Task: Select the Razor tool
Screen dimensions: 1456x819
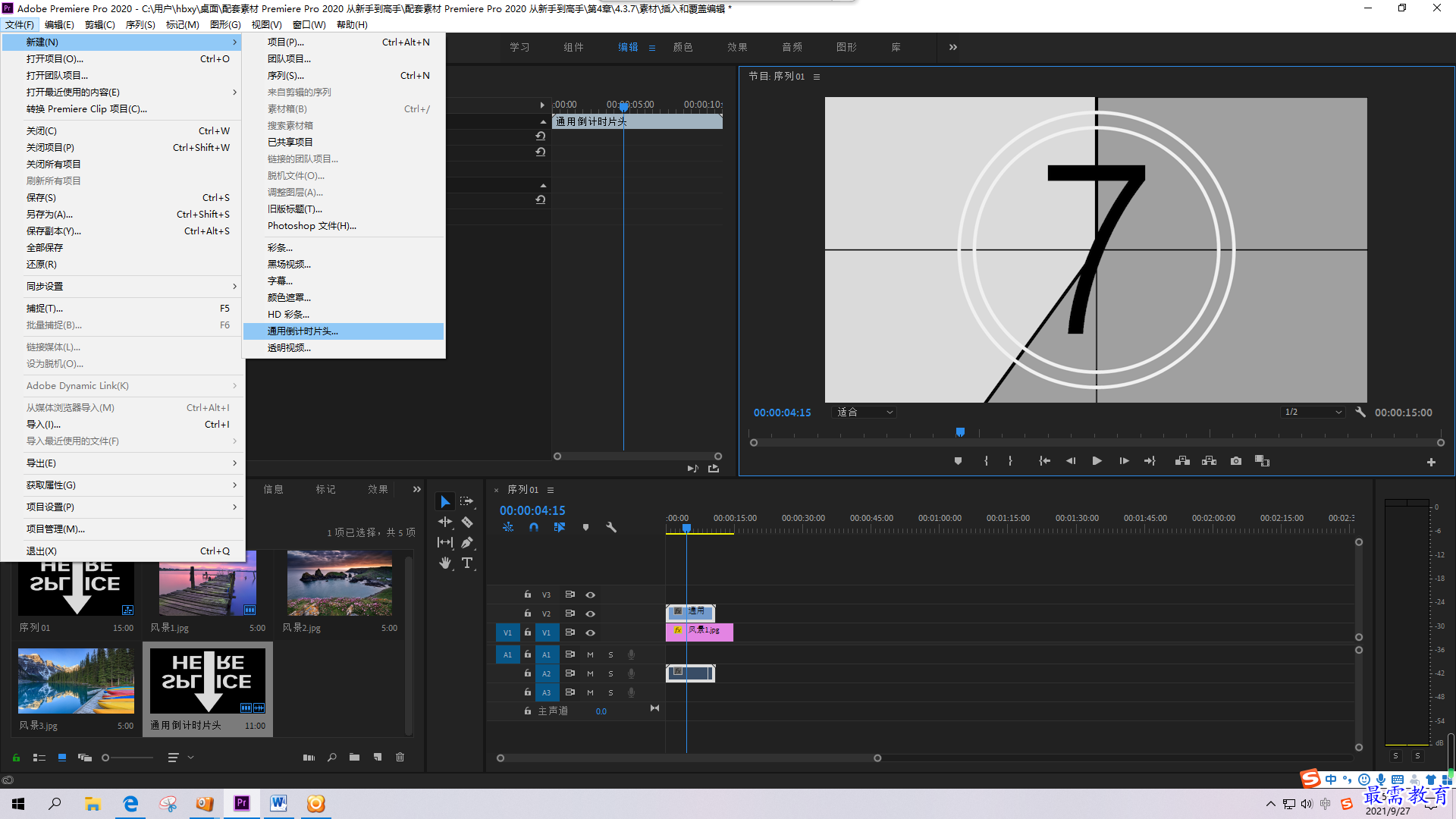Action: (x=467, y=522)
